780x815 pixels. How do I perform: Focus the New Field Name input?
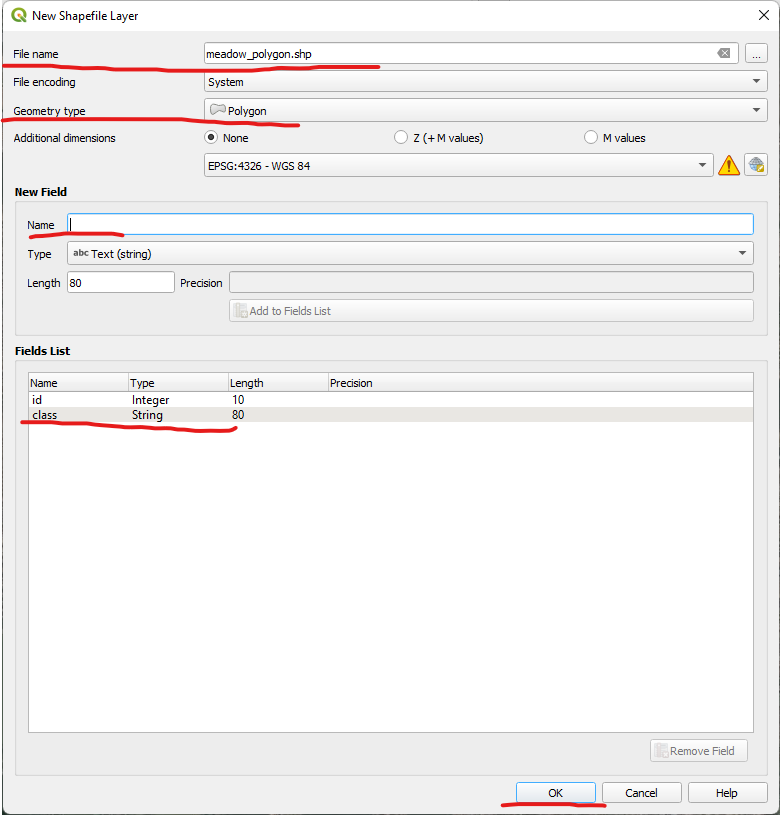(x=410, y=224)
